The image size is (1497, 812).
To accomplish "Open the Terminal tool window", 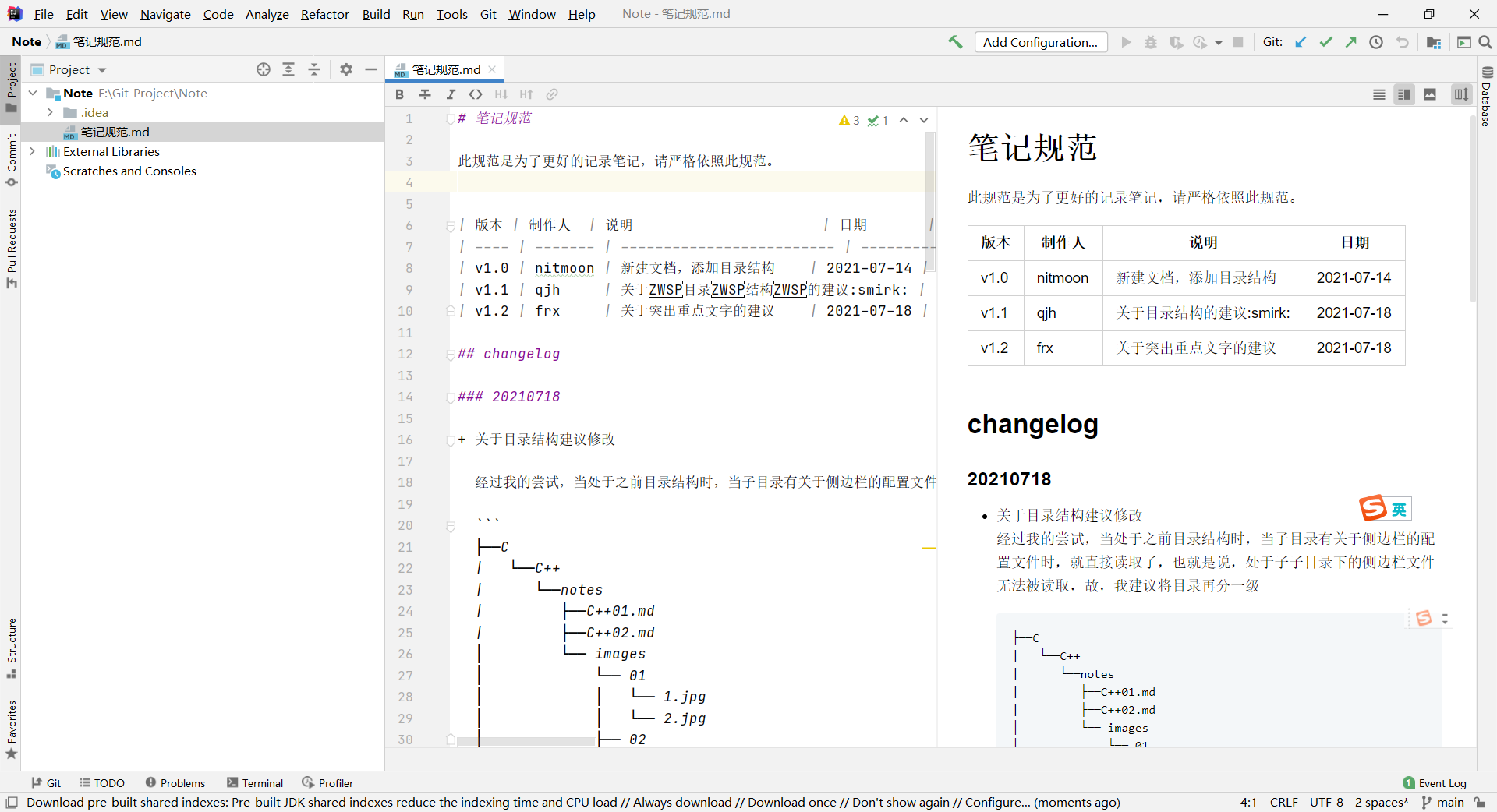I will point(255,783).
